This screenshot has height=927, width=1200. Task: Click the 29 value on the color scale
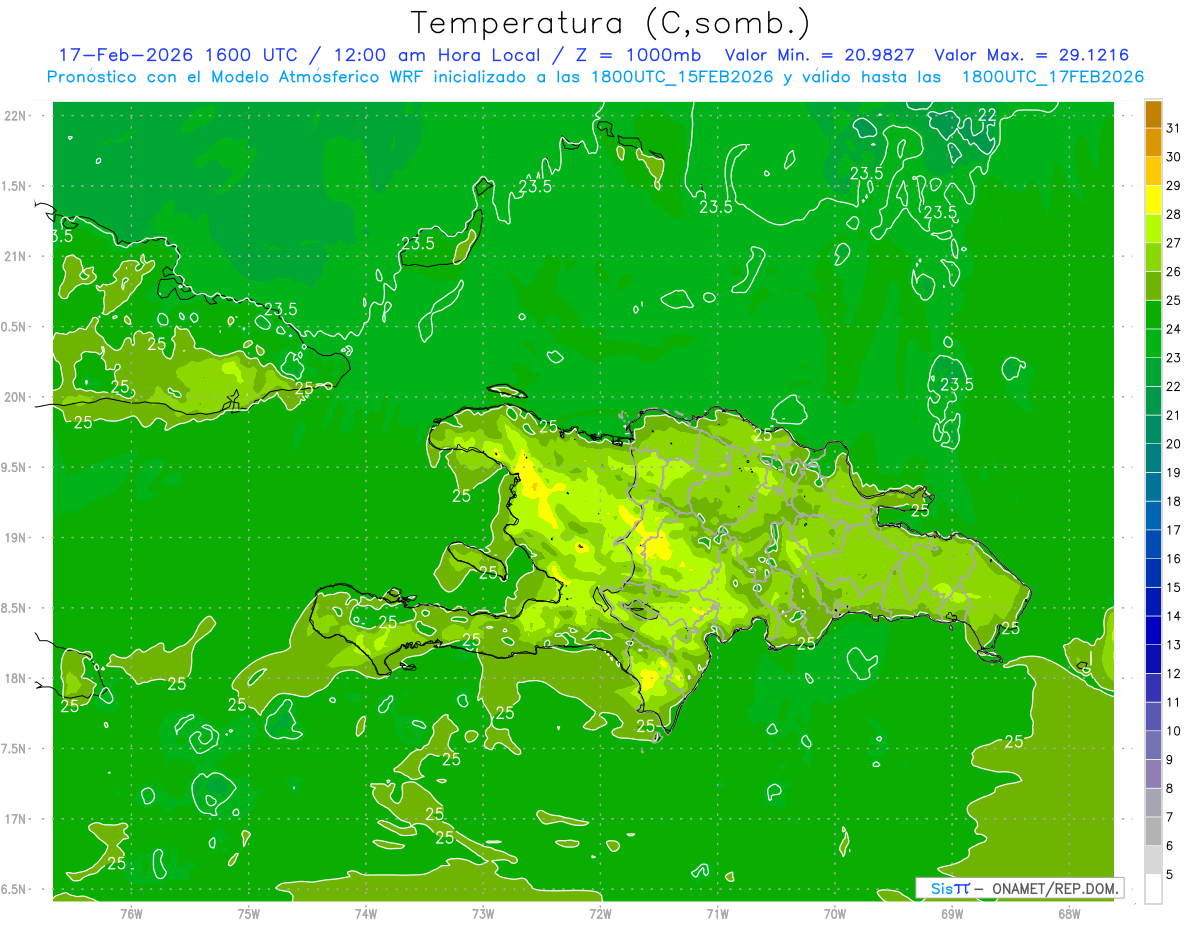click(x=1174, y=186)
